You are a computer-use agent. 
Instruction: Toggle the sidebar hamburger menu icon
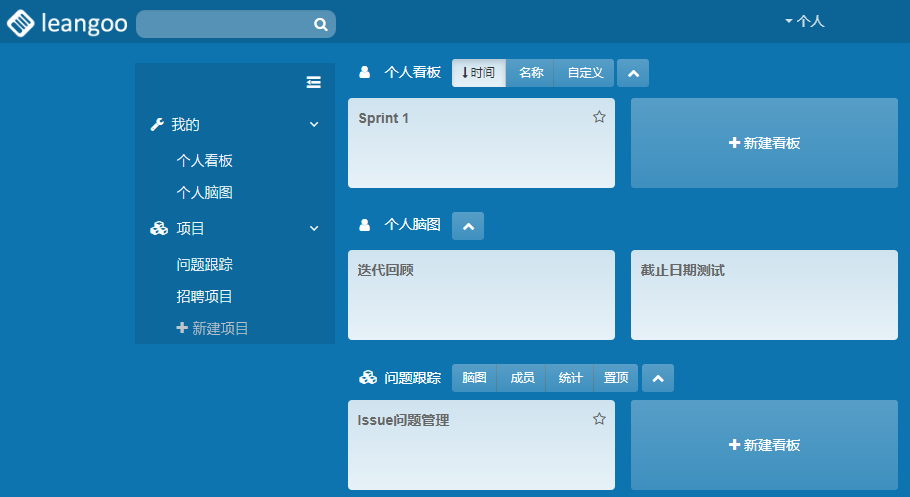tap(313, 83)
